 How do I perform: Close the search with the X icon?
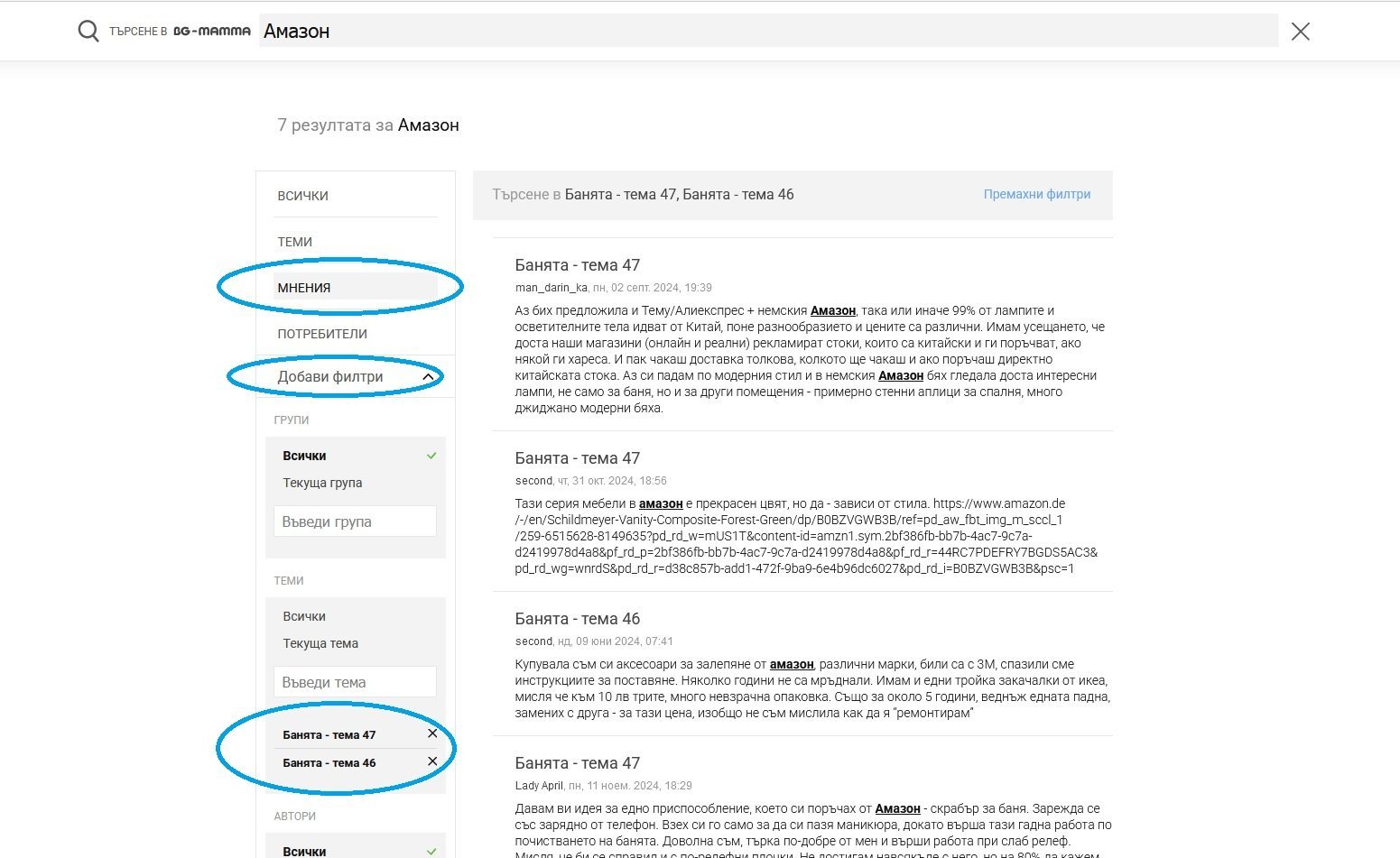(x=1300, y=32)
